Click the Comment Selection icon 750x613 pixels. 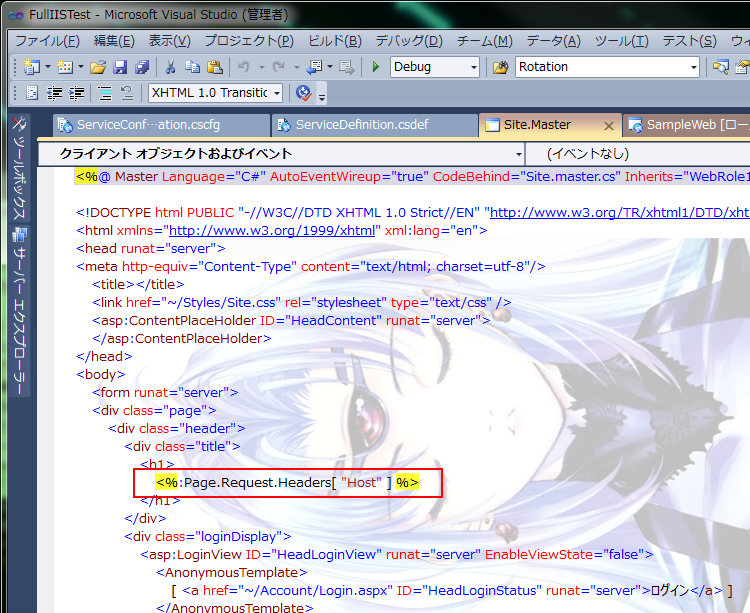coord(105,93)
